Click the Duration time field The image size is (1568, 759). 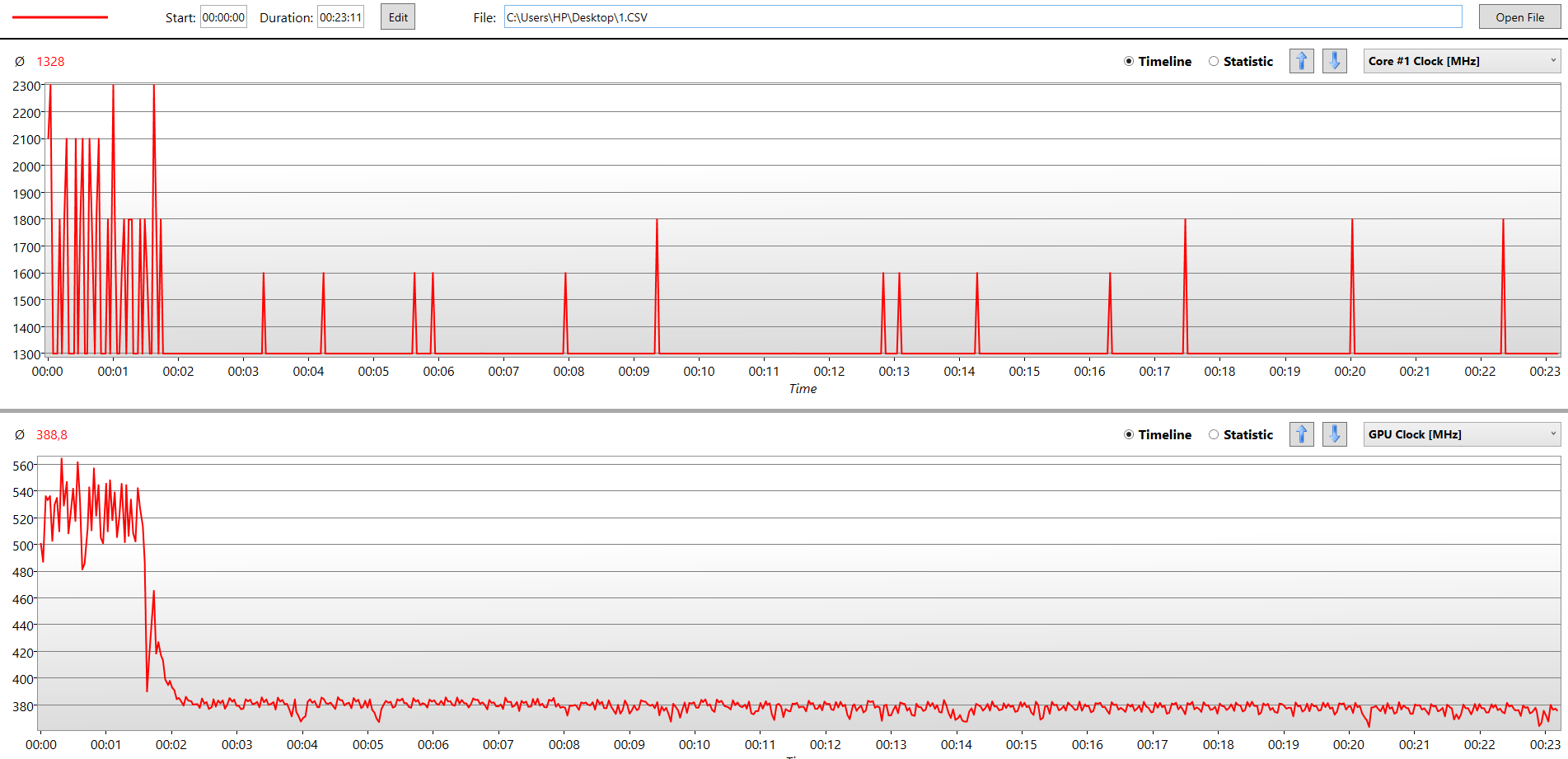[x=341, y=17]
